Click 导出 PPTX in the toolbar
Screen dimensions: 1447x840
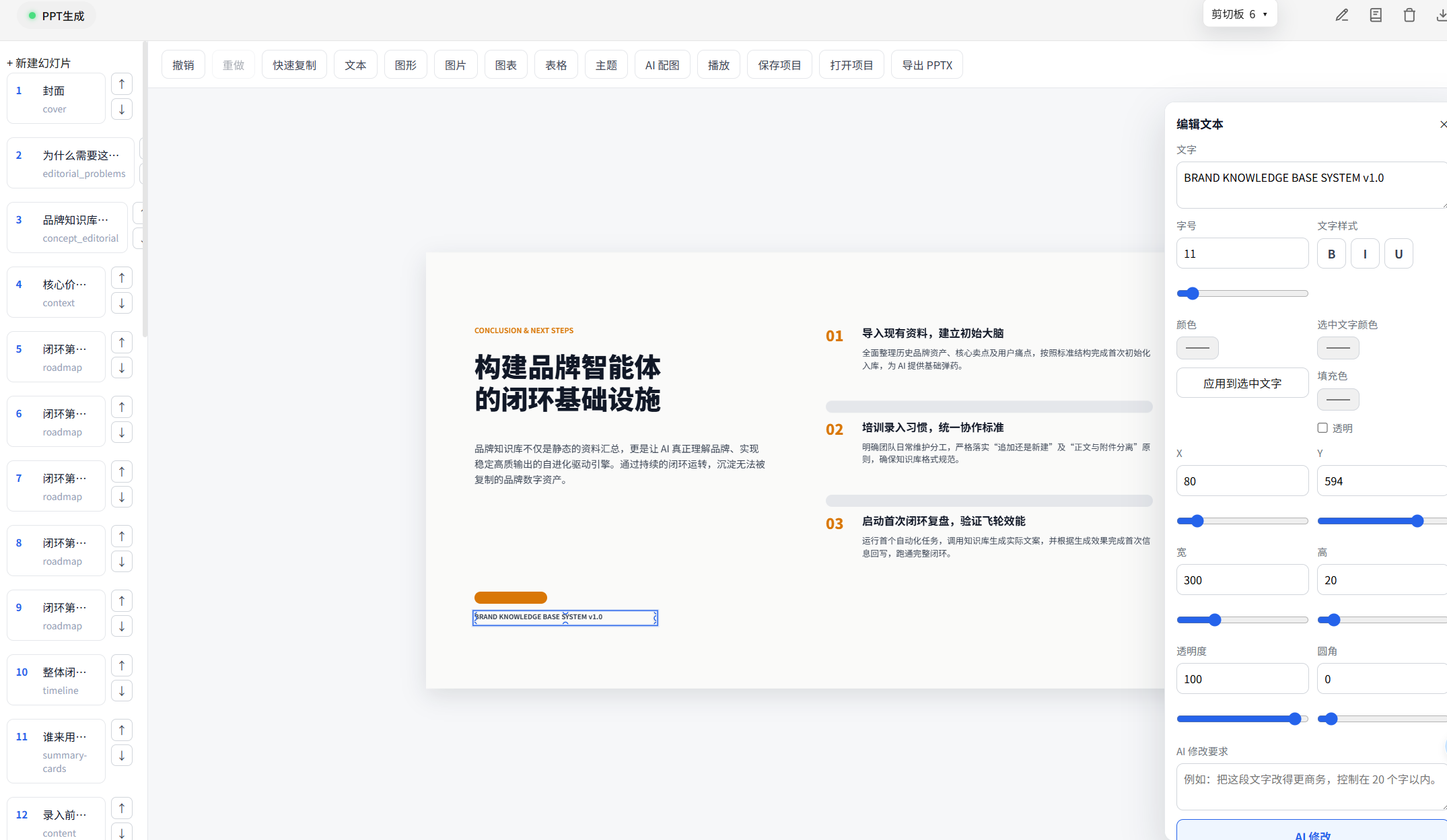tap(927, 65)
